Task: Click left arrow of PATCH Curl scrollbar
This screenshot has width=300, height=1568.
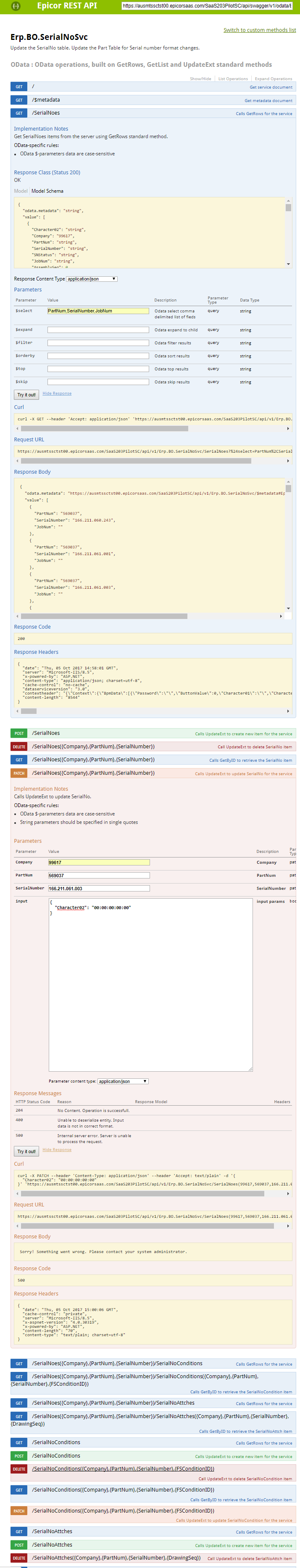Action: (x=17, y=1194)
